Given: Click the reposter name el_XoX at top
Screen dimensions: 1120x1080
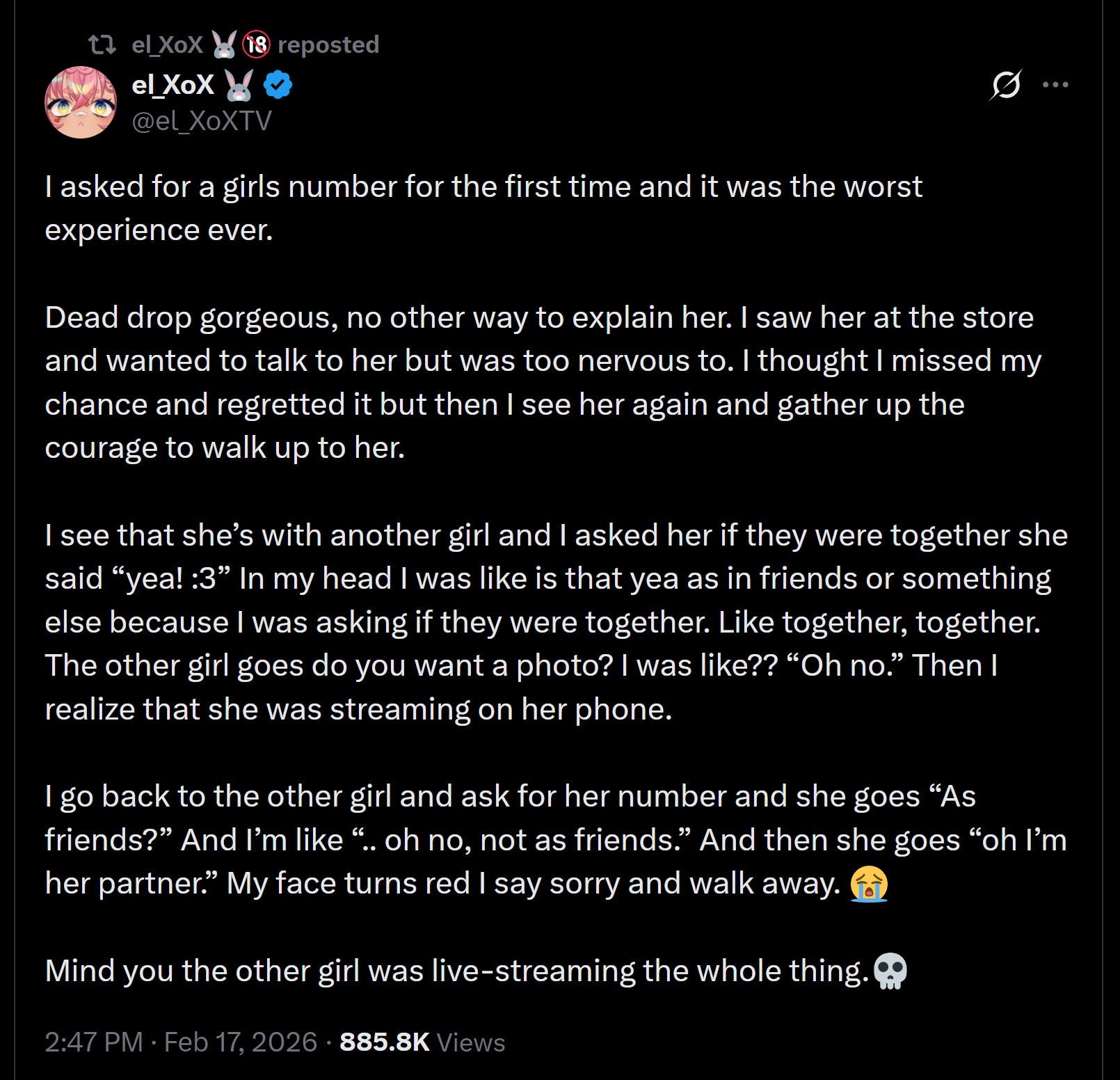Looking at the screenshot, I should point(167,45).
